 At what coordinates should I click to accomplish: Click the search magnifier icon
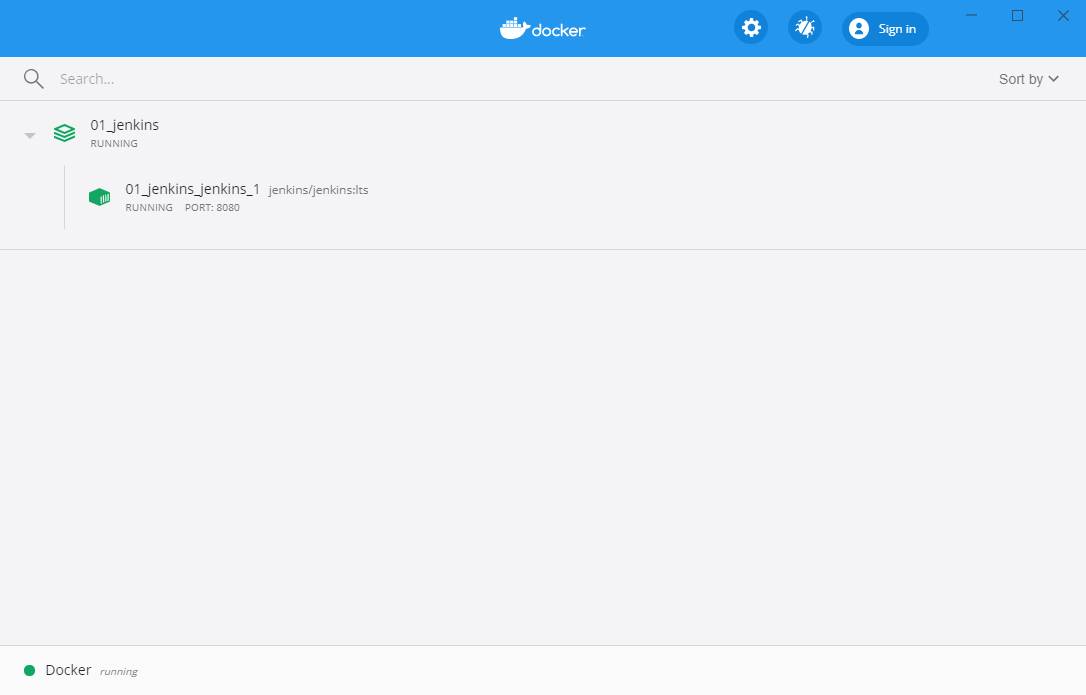click(x=33, y=78)
